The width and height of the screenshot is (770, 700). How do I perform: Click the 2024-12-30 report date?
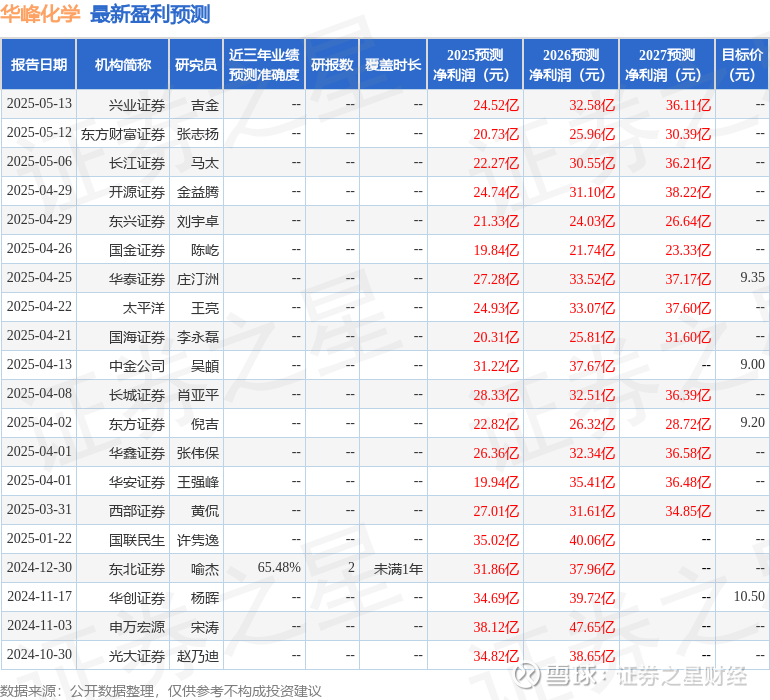(39, 567)
